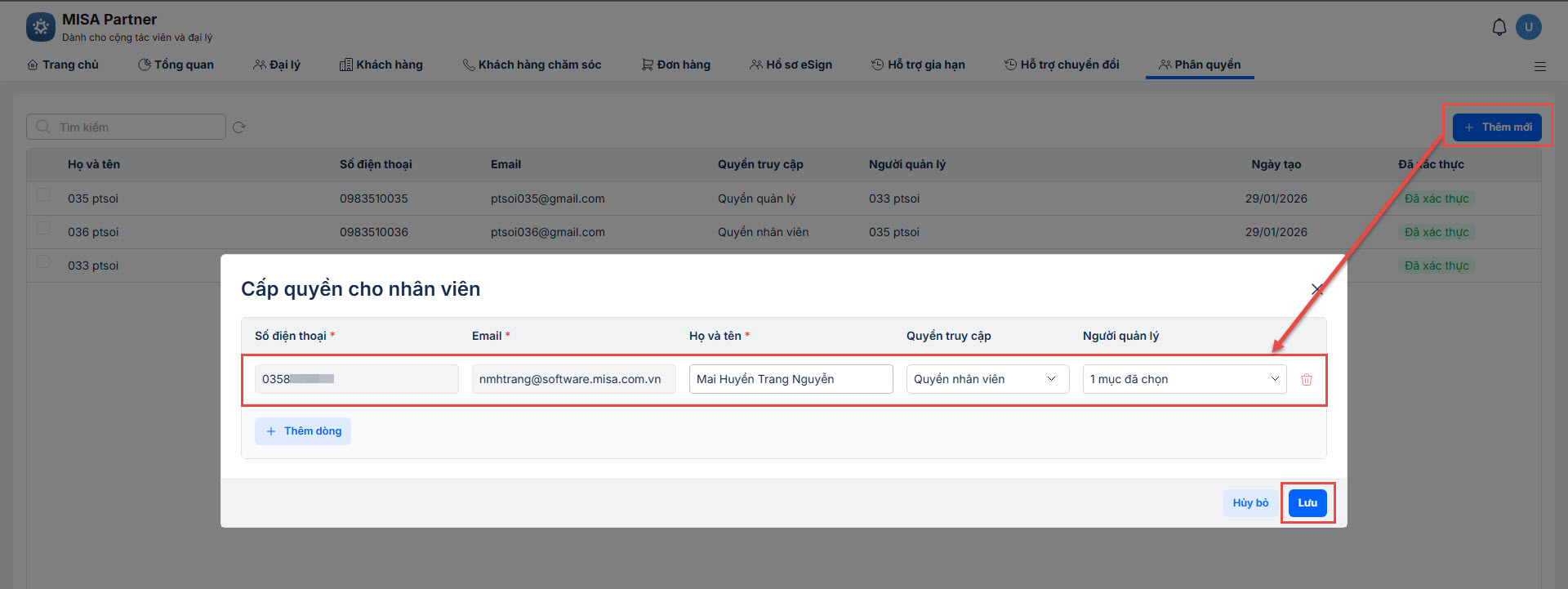Focus the Tìm kiếm search box
This screenshot has width=1568, height=589.
tap(126, 127)
